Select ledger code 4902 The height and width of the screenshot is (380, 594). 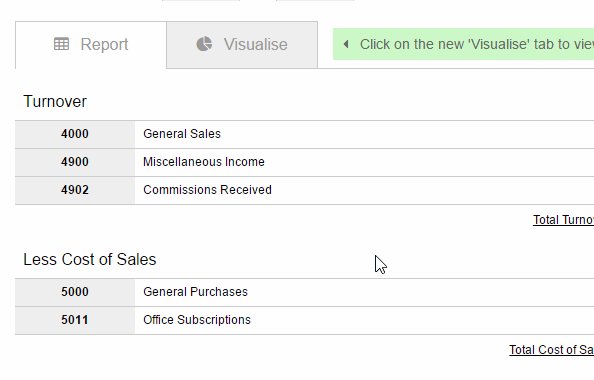click(x=75, y=190)
